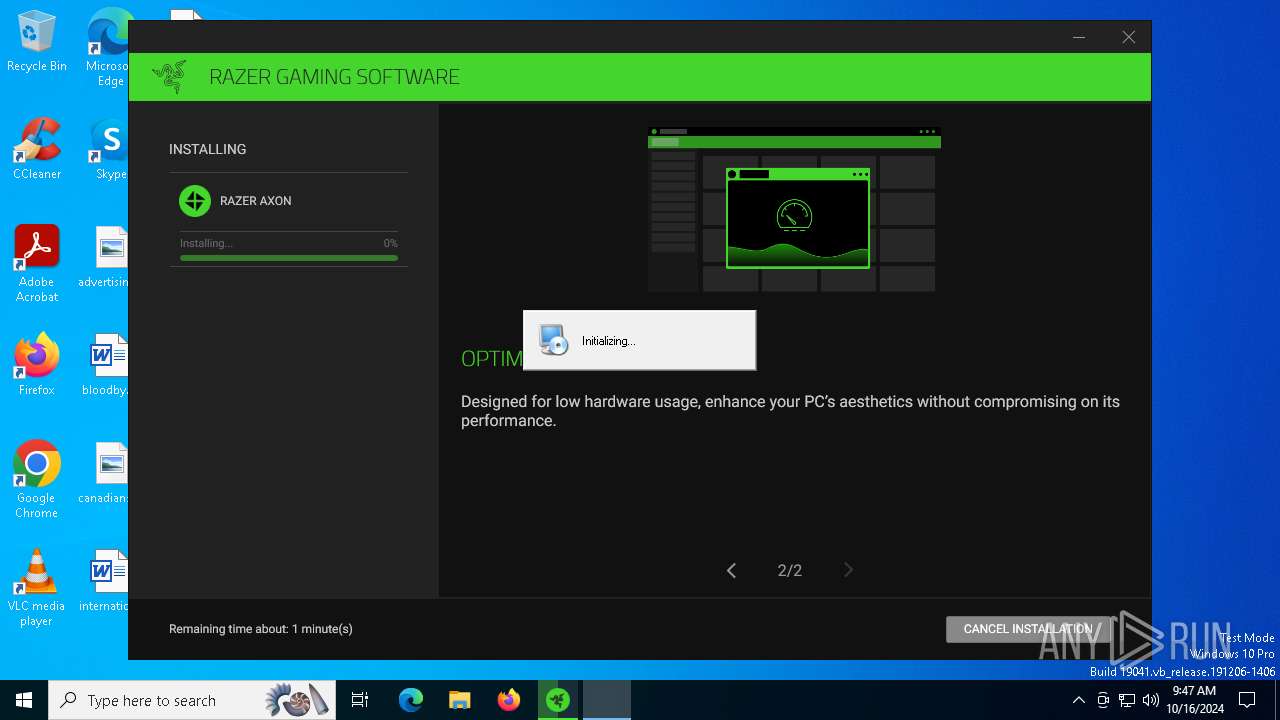The width and height of the screenshot is (1280, 720).
Task: Open the notification center
Action: pos(1247,700)
